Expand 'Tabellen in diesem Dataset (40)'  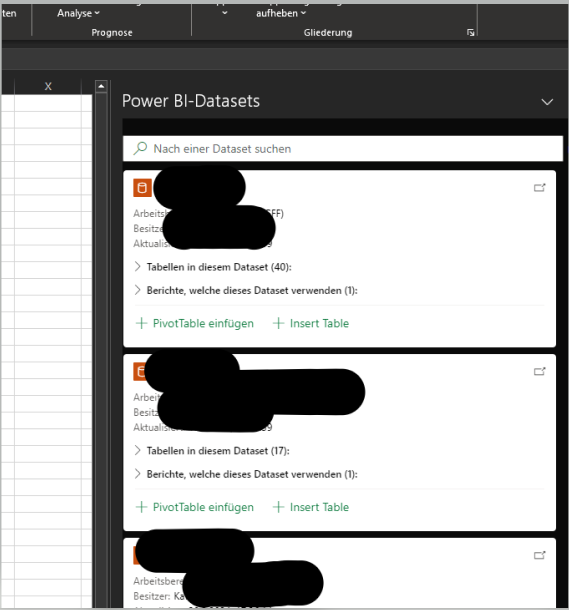point(213,267)
